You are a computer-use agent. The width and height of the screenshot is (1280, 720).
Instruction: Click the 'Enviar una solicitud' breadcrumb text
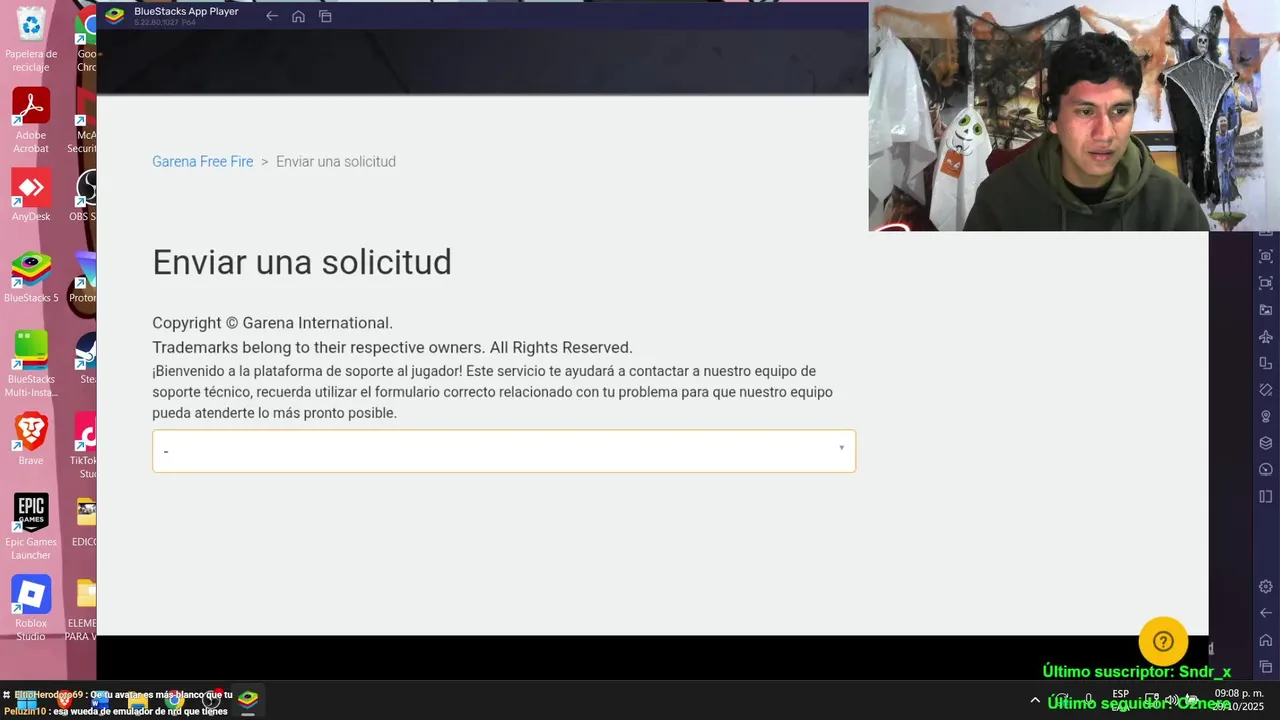336,162
